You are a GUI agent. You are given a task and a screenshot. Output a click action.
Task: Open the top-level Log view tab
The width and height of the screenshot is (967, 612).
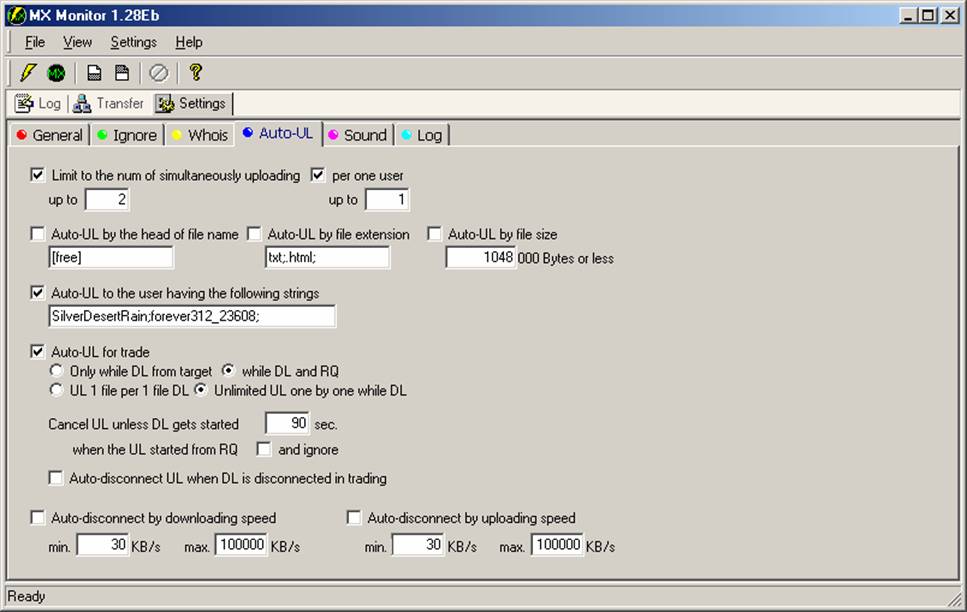click(x=38, y=103)
